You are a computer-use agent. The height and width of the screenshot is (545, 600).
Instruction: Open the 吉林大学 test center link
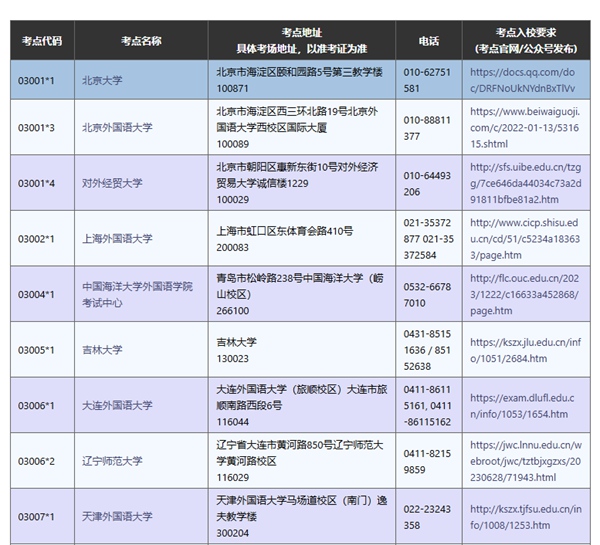(x=102, y=350)
